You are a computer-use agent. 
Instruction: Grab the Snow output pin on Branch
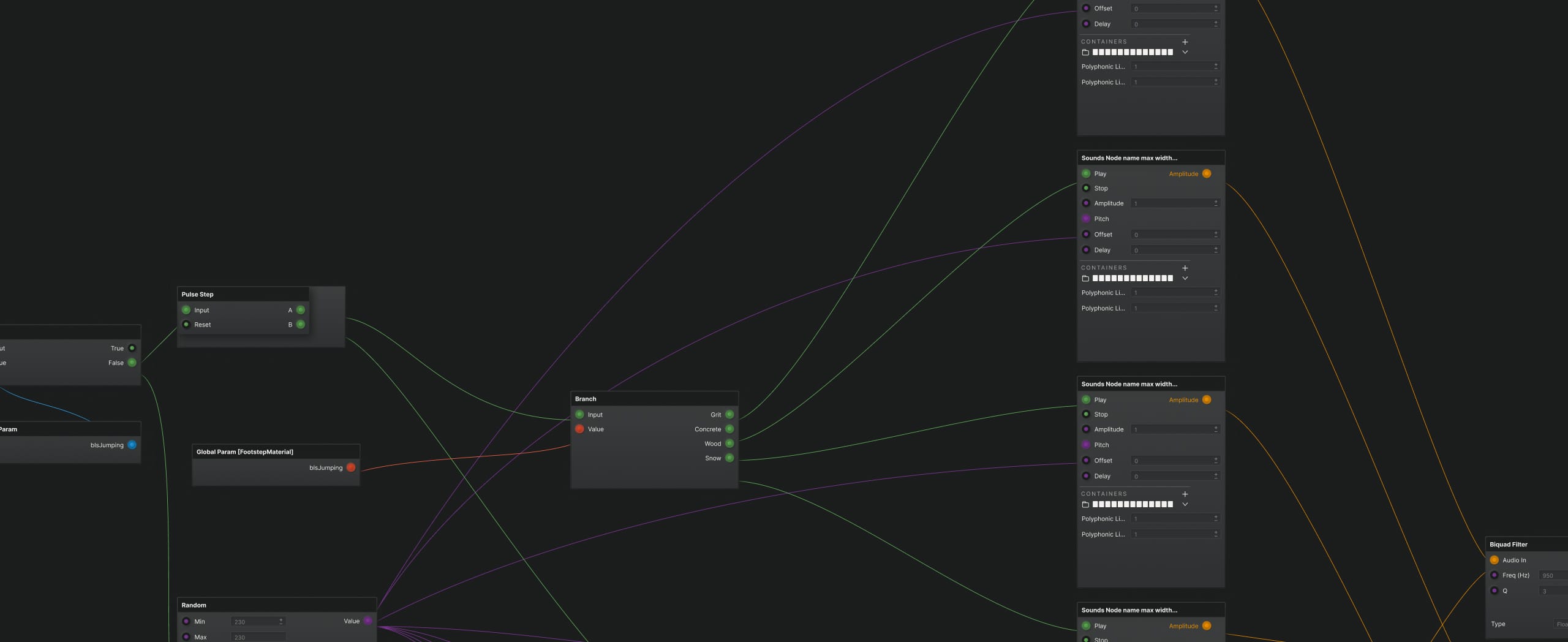pos(729,458)
